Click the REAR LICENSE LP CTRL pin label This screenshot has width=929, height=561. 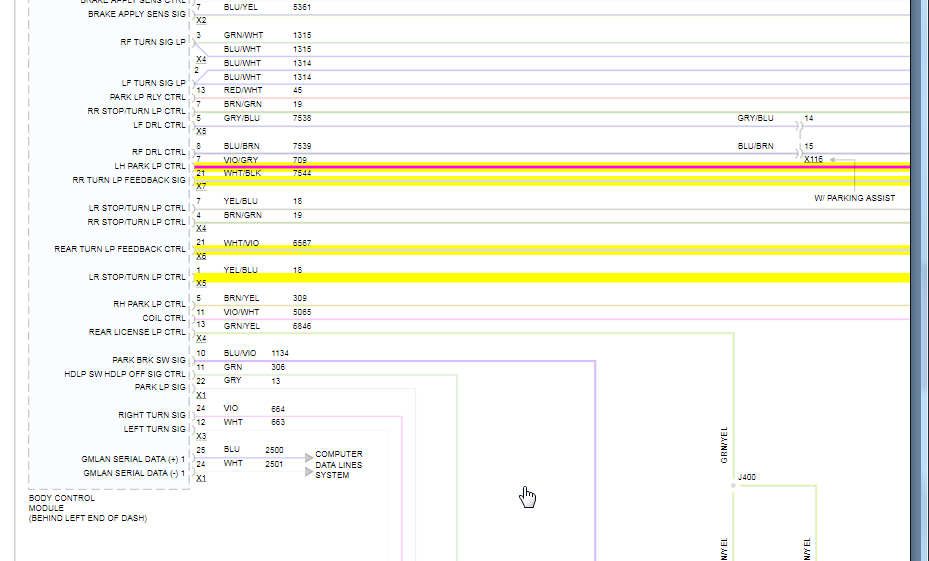pos(137,332)
